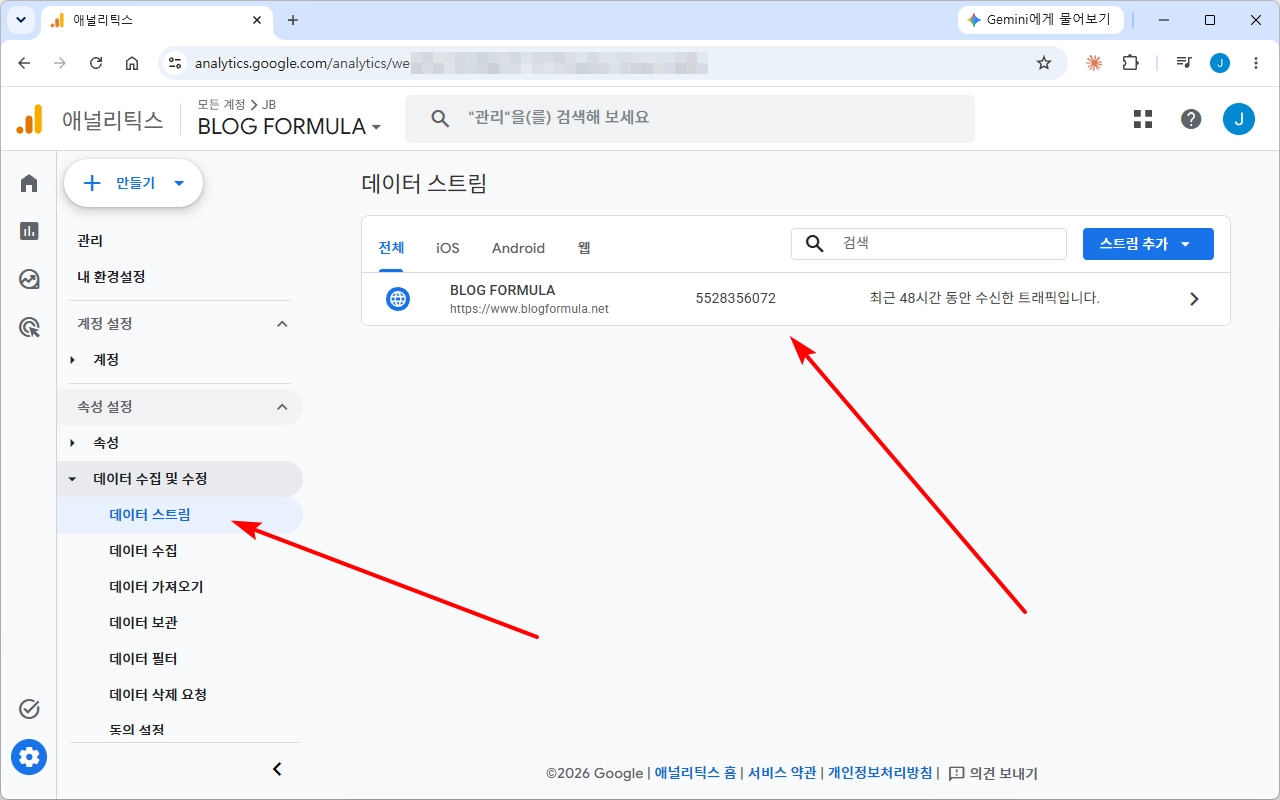Open the 스트림 추가 dropdown button
This screenshot has height=800, width=1280.
pyautogui.click(x=1148, y=244)
